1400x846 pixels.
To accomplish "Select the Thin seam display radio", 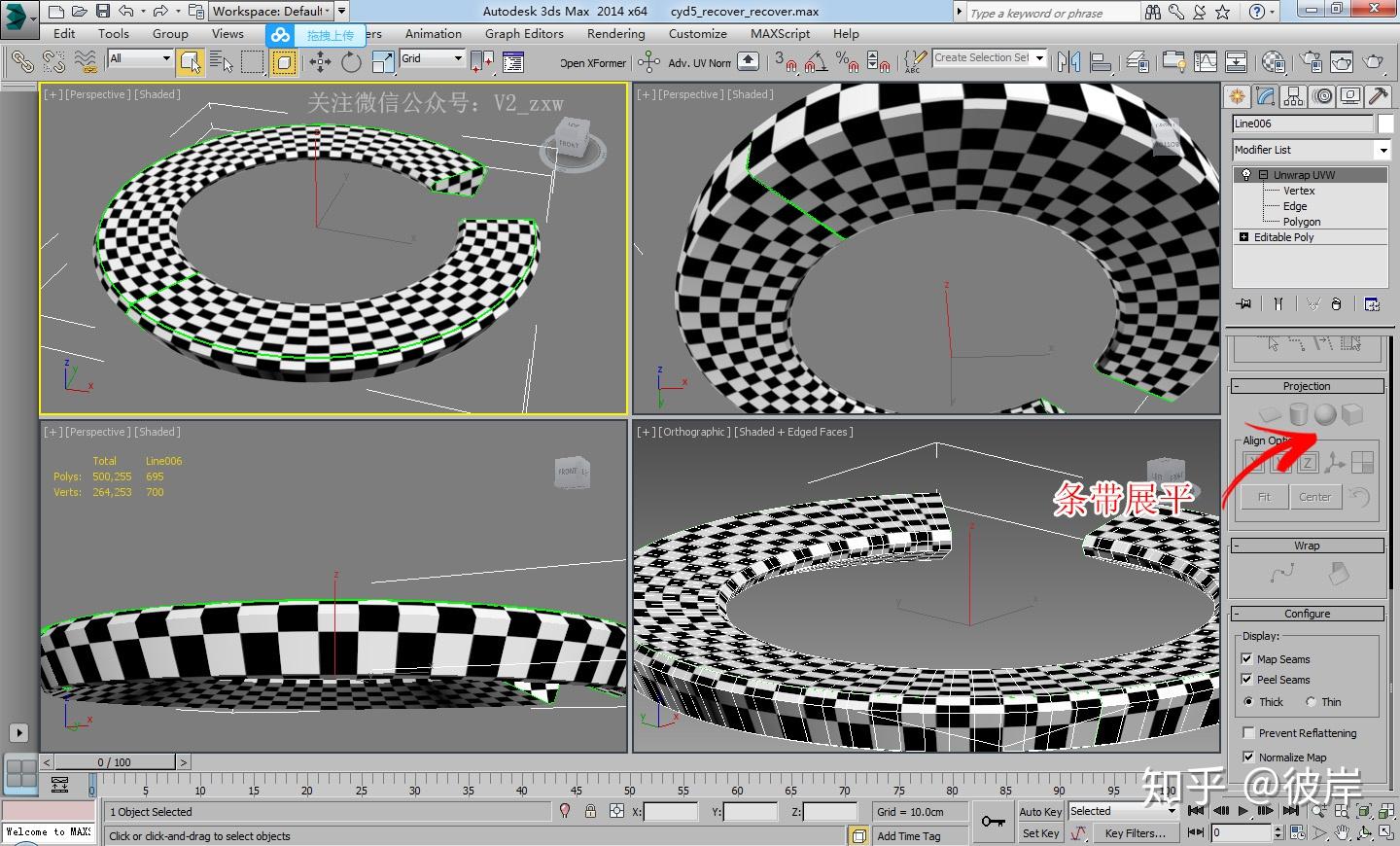I will click(1312, 702).
